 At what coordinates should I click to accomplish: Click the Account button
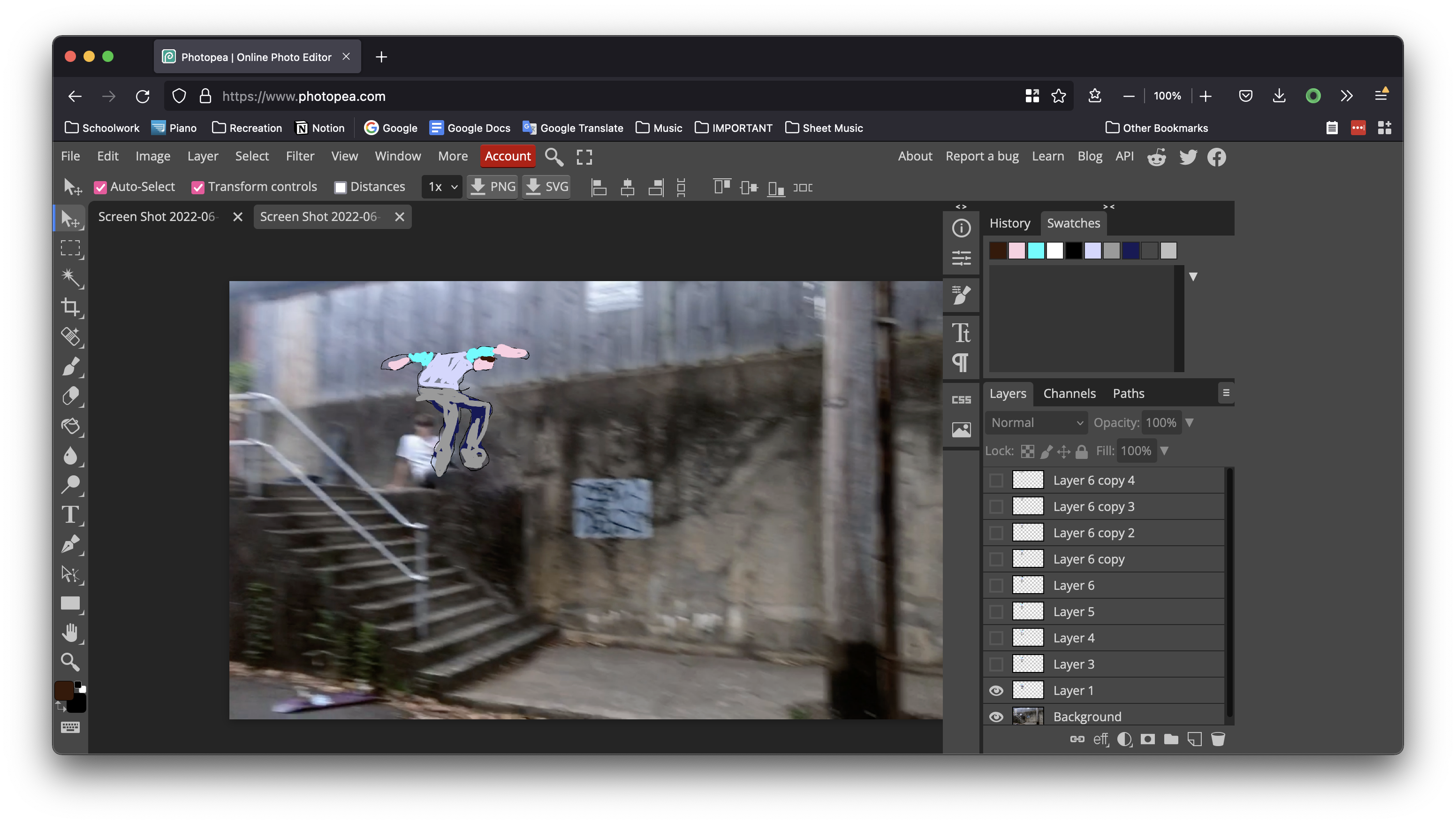click(508, 156)
